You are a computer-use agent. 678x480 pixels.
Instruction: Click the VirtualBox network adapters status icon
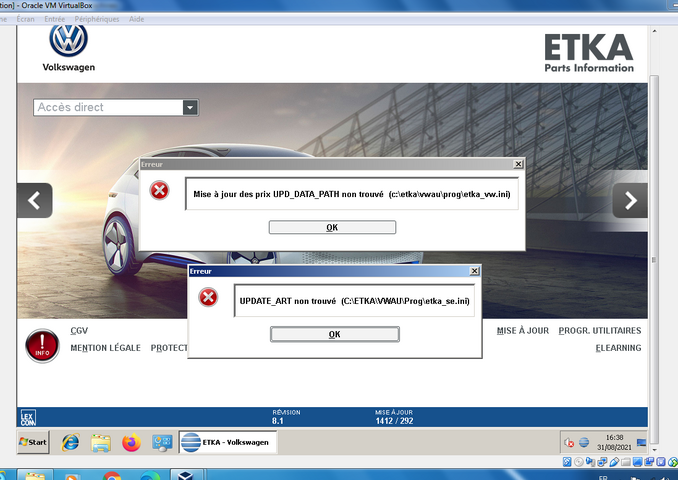(x=602, y=462)
